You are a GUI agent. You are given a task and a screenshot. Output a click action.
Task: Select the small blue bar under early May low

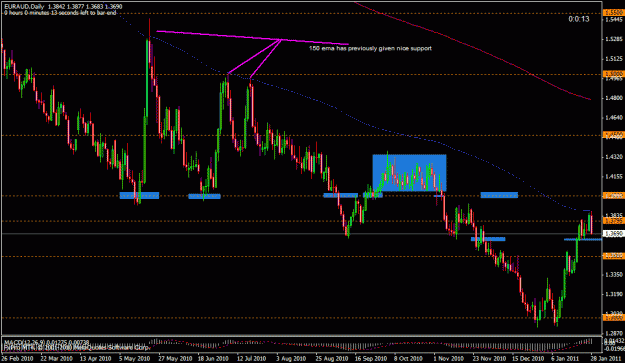(x=140, y=195)
